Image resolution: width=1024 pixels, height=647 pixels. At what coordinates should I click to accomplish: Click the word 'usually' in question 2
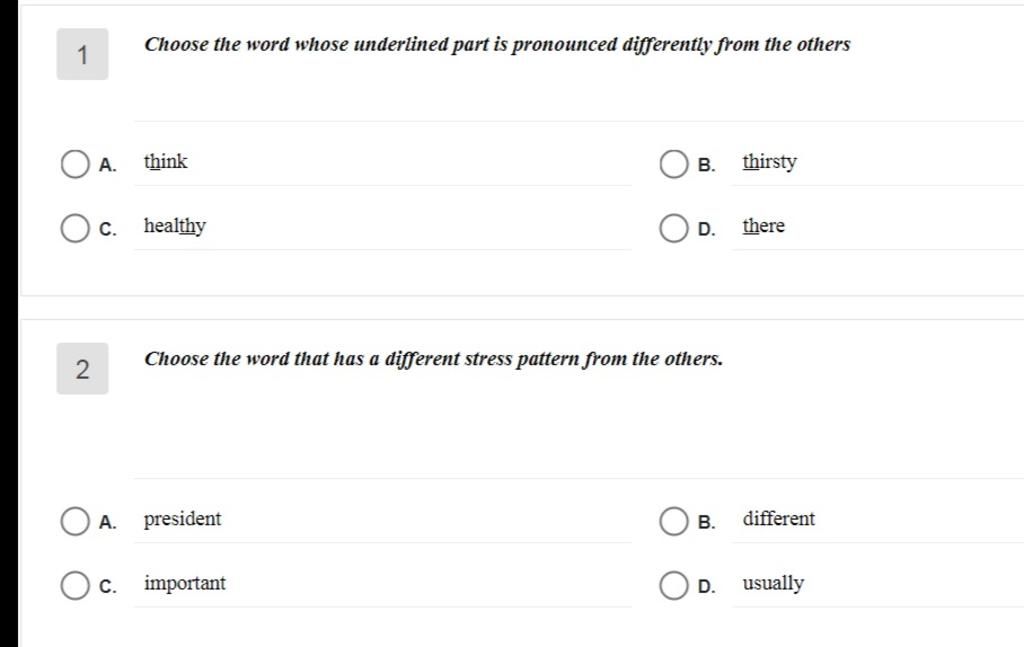[773, 584]
